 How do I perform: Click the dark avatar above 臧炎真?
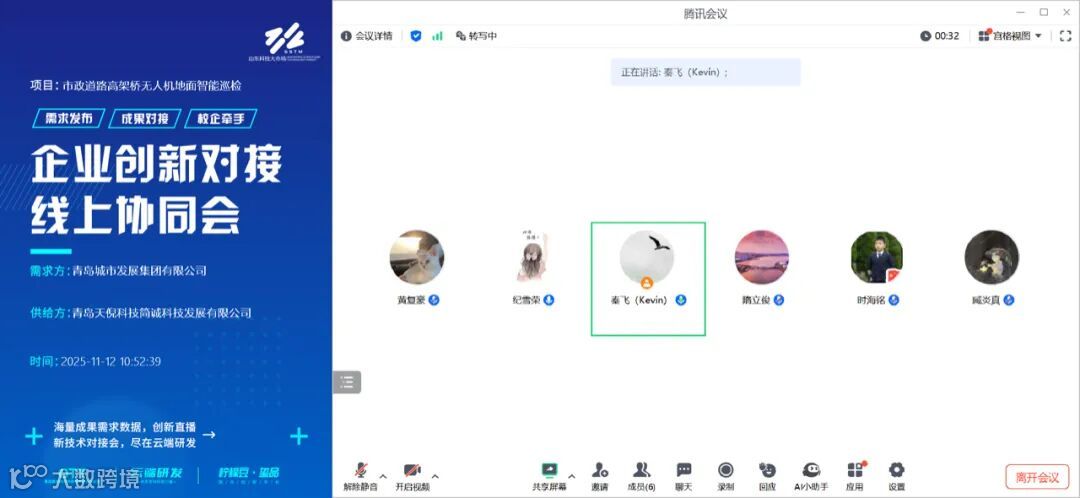(992, 257)
